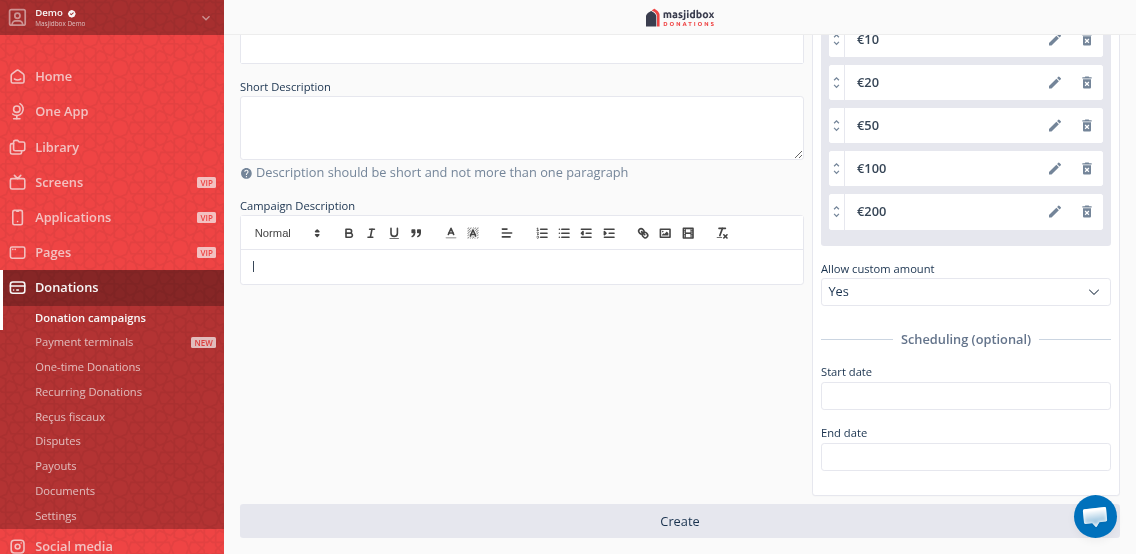Delete the €100 donation amount
This screenshot has width=1136, height=554.
1087,169
